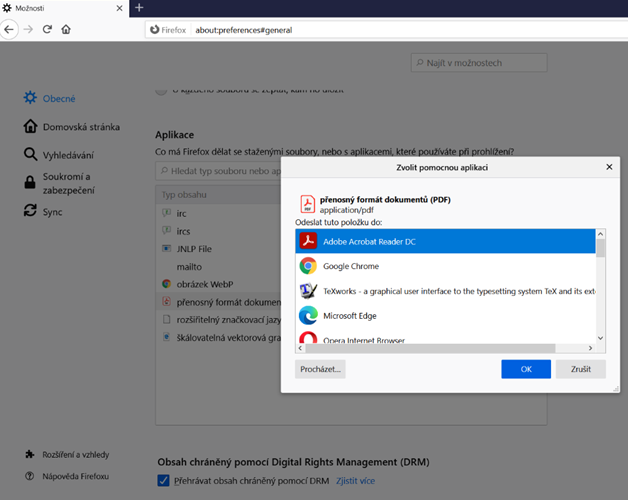This screenshot has width=628, height=500.
Task: Choose the Opera Internet Browser icon
Action: pos(308,337)
